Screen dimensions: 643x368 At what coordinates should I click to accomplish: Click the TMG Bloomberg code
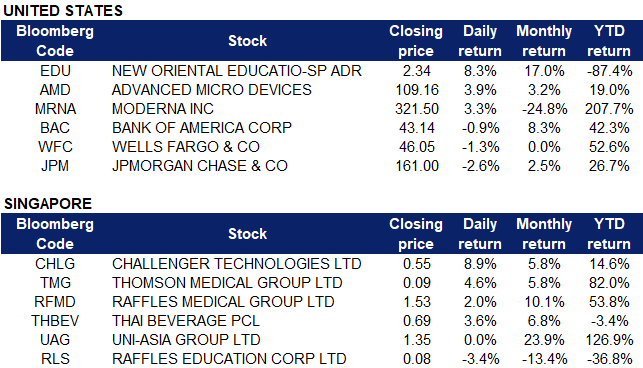coord(55,283)
